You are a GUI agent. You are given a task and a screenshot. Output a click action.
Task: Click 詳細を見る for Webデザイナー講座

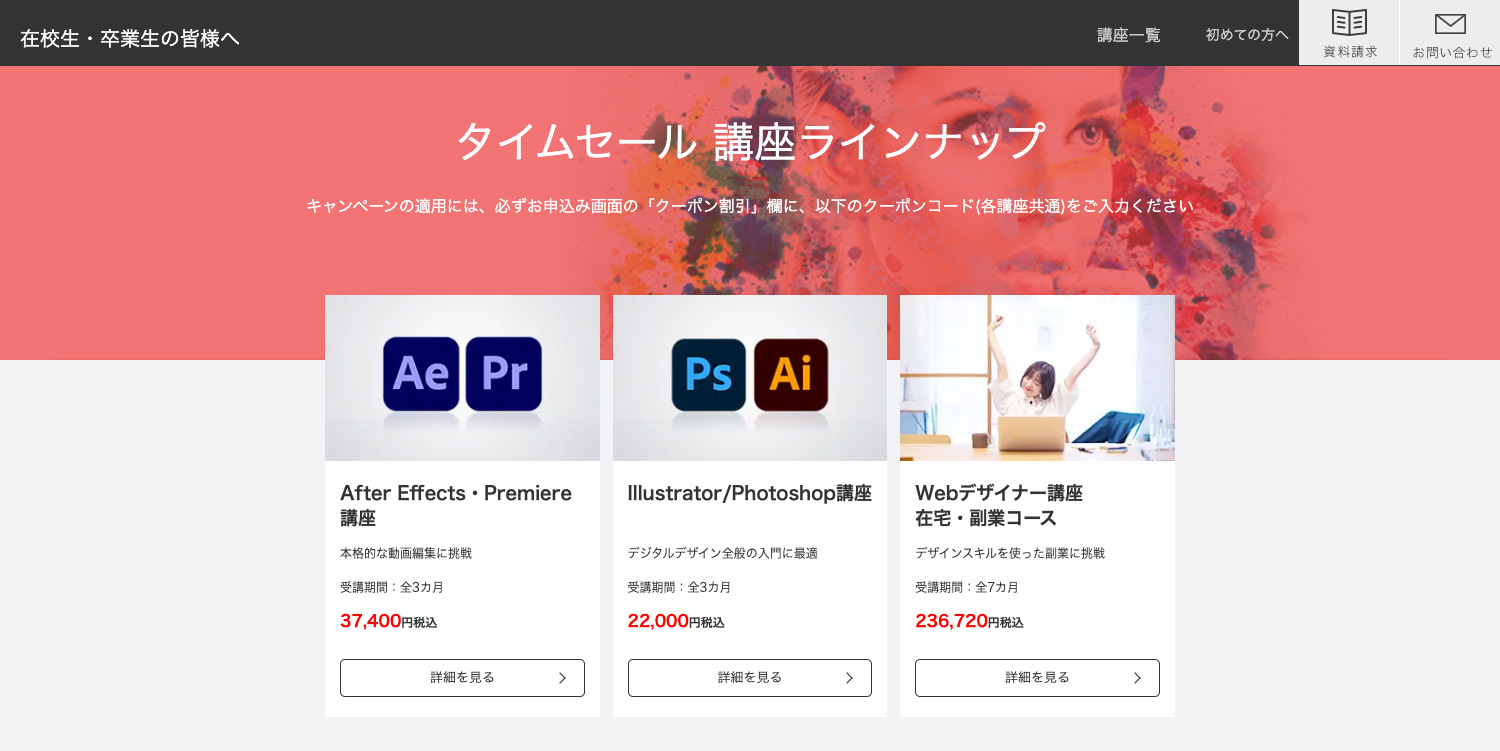1037,678
